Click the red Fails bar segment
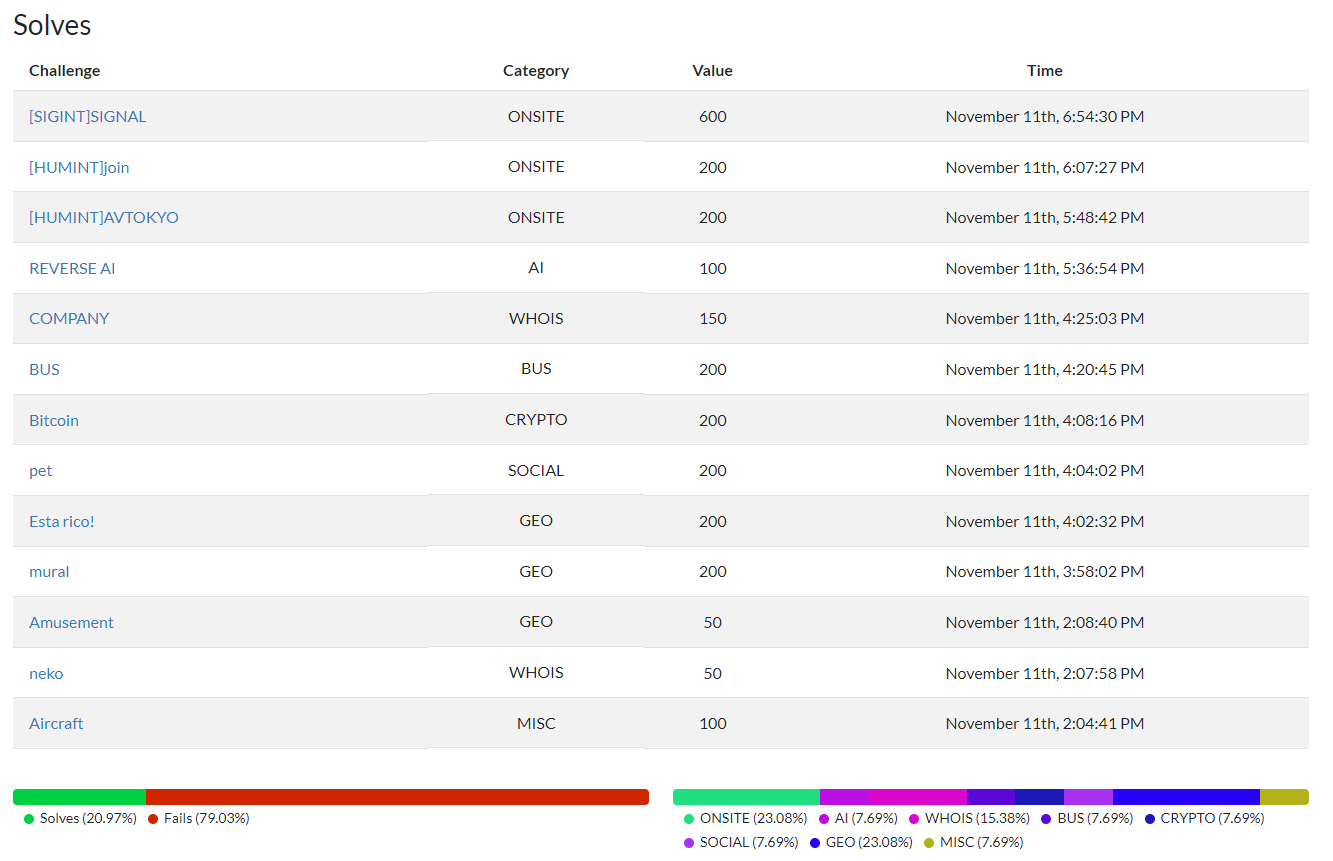Screen dimensions: 1333x861 coord(397,797)
